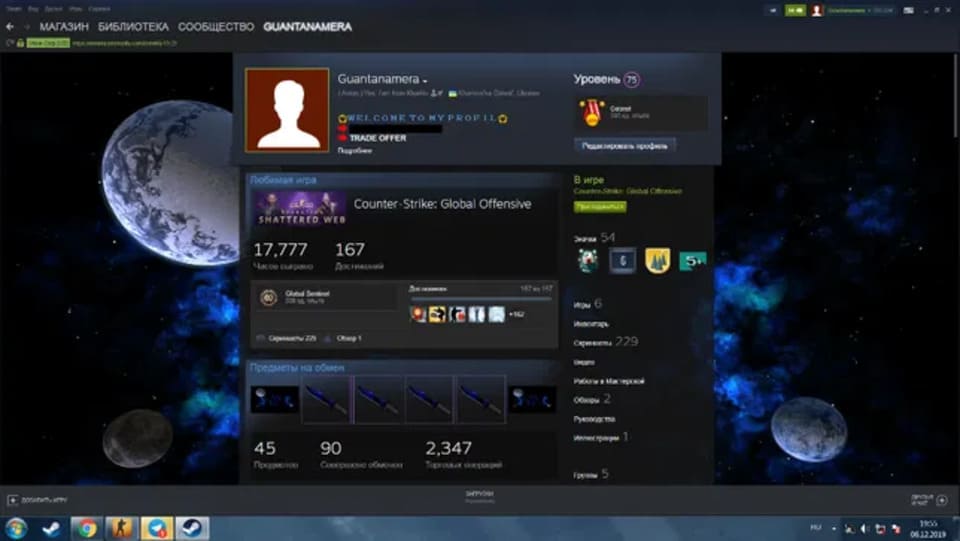The height and width of the screenshot is (541, 960).
Task: Open Google Chrome from the taskbar
Action: (x=87, y=528)
